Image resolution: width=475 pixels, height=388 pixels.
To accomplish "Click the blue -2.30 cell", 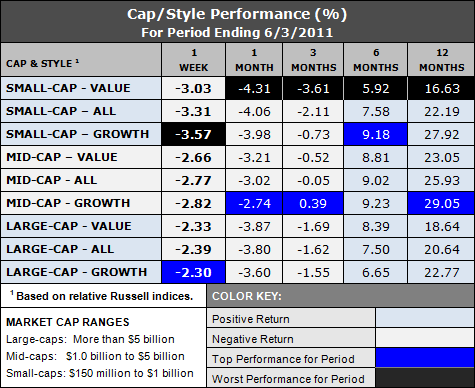I will [x=193, y=272].
